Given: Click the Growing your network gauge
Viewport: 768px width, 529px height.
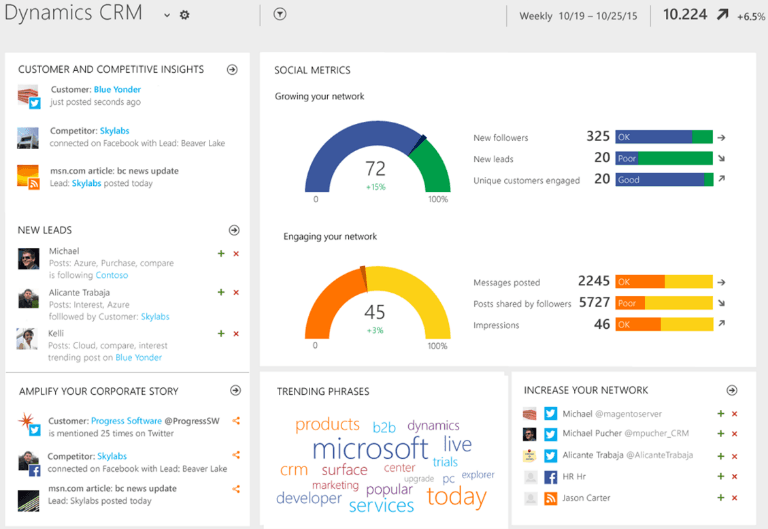Looking at the screenshot, I should 377,159.
